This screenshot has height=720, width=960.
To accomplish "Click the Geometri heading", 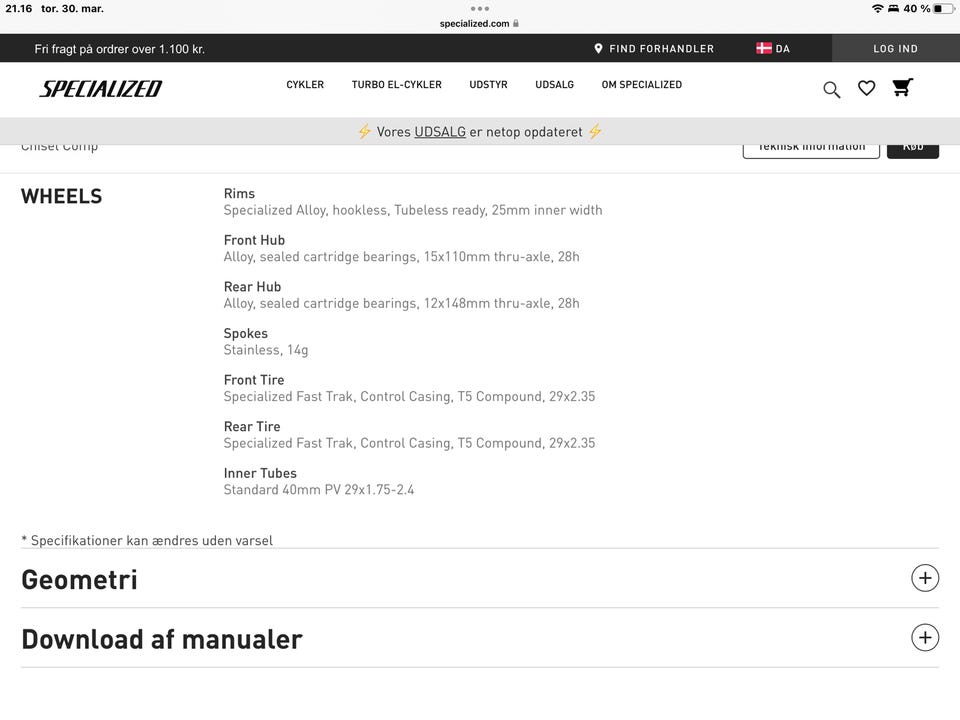I will (x=80, y=579).
